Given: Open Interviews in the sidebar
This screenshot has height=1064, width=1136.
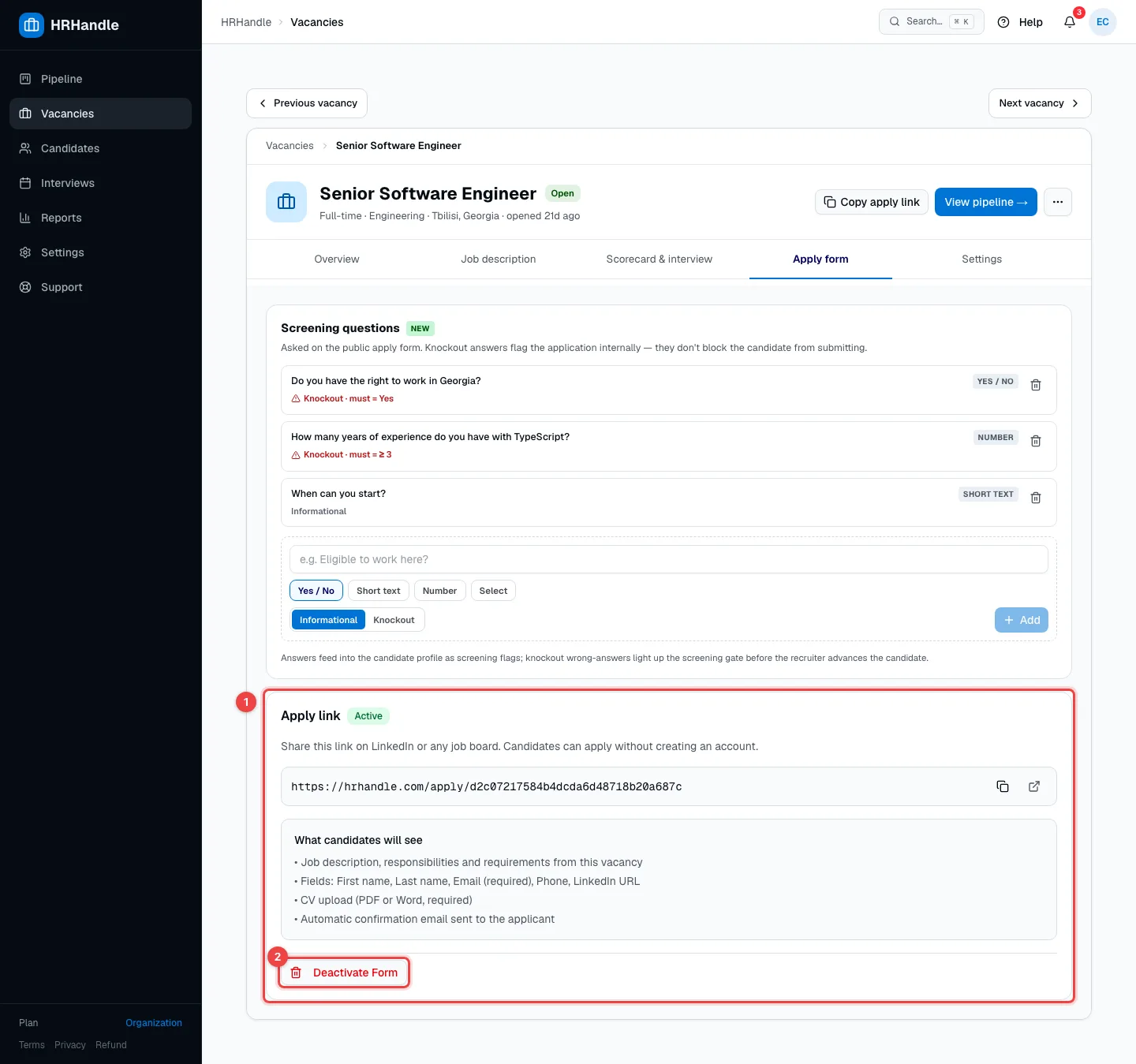Looking at the screenshot, I should tap(100, 183).
